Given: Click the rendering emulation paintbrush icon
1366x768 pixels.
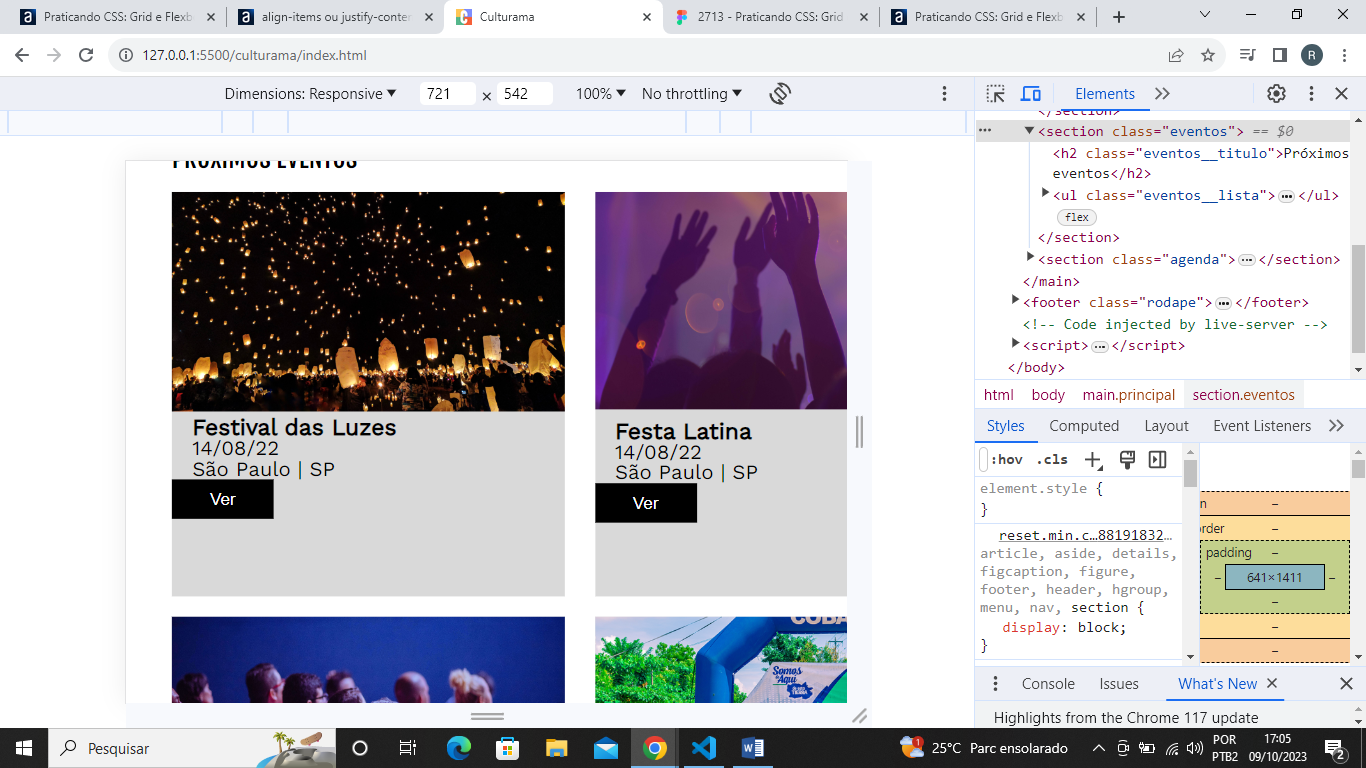Looking at the screenshot, I should pos(1127,459).
